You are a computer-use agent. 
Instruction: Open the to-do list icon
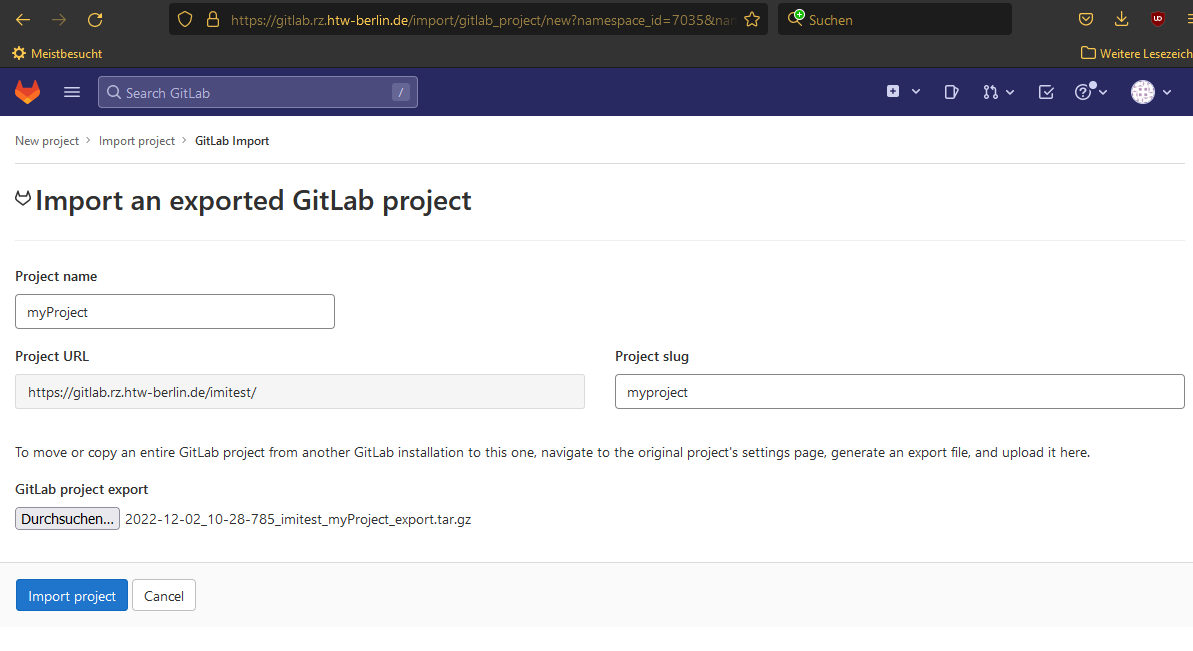(1046, 92)
